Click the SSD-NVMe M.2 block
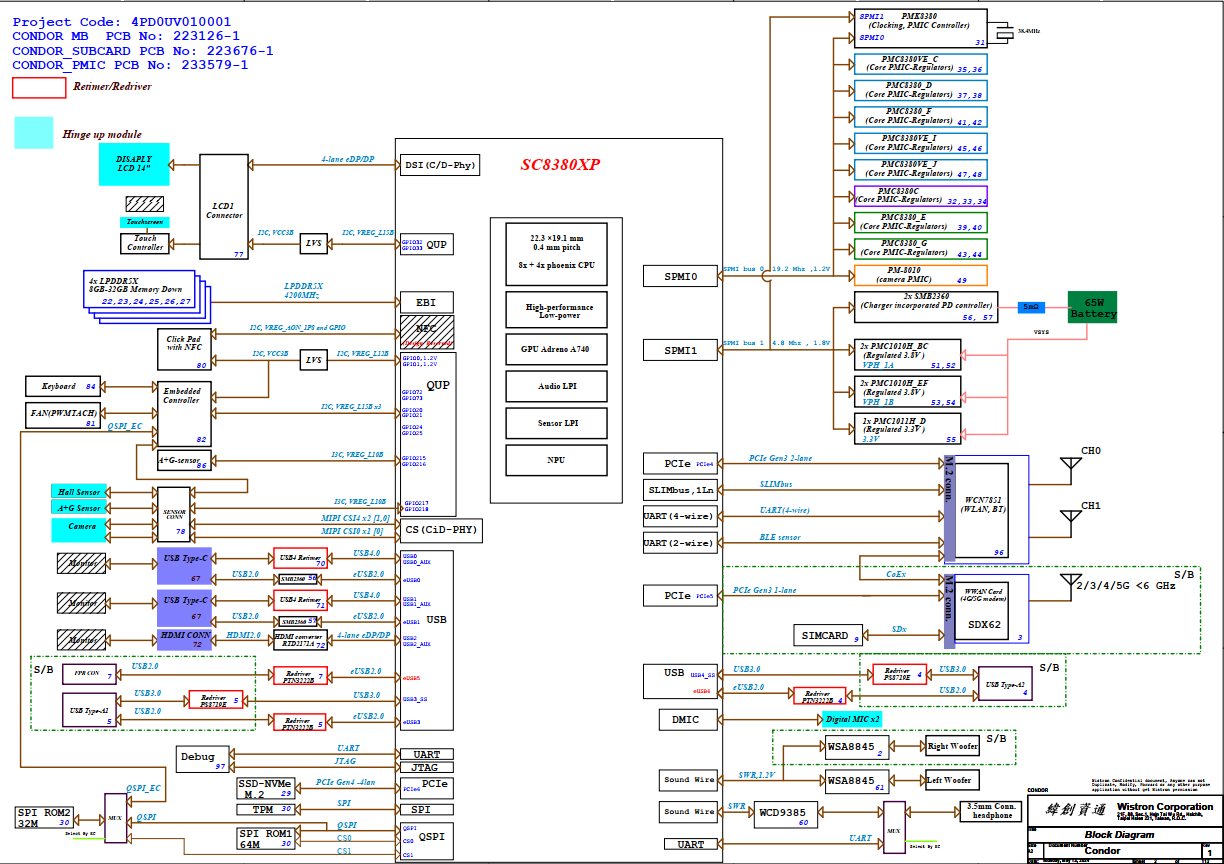 [265, 788]
